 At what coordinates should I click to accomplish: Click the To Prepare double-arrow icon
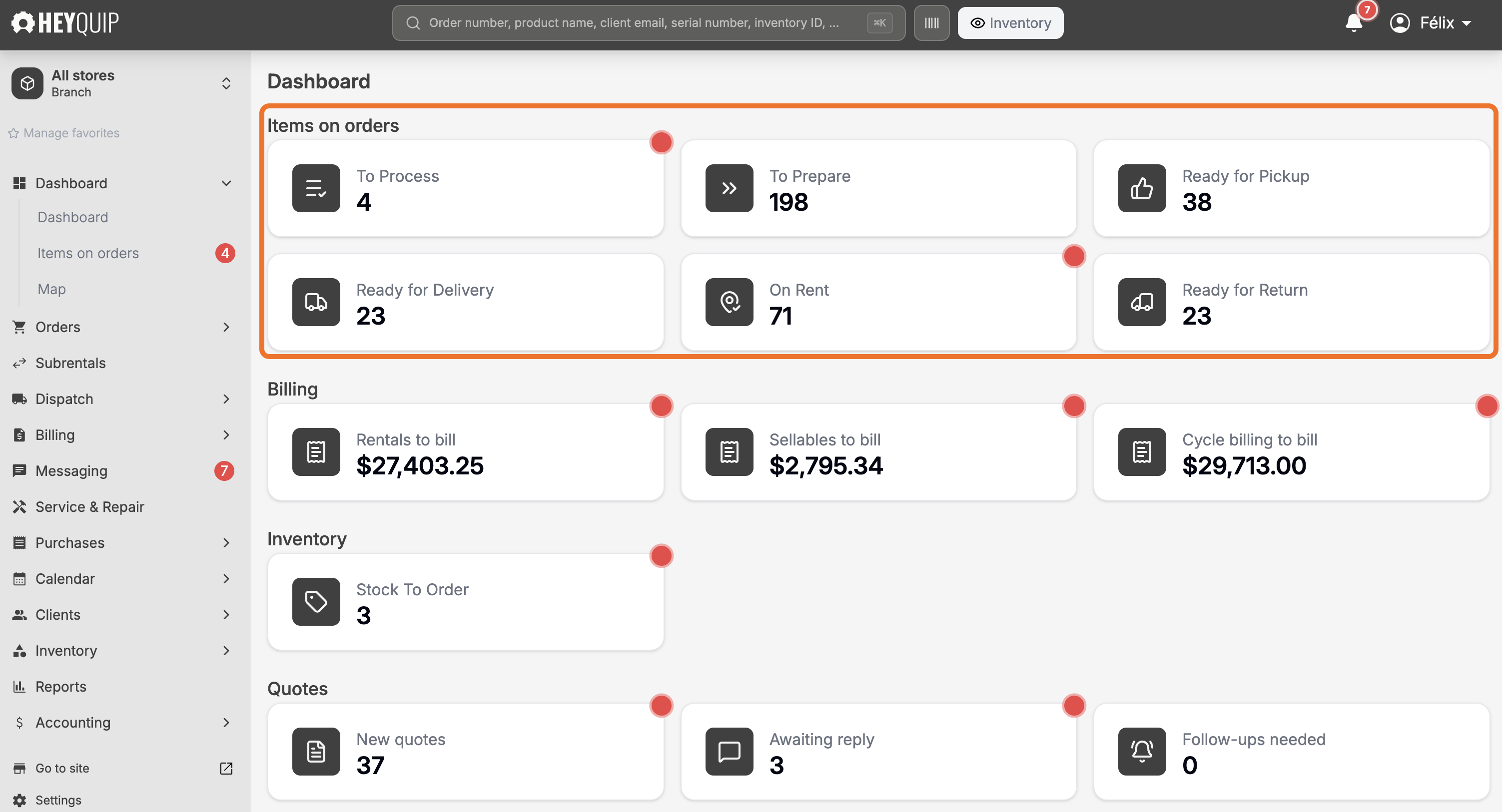(x=729, y=188)
